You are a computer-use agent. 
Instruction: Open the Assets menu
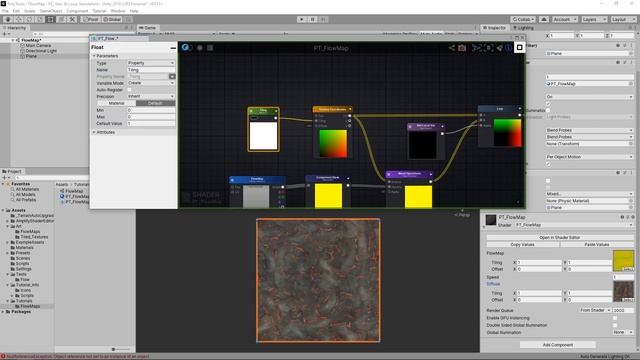tap(30, 11)
